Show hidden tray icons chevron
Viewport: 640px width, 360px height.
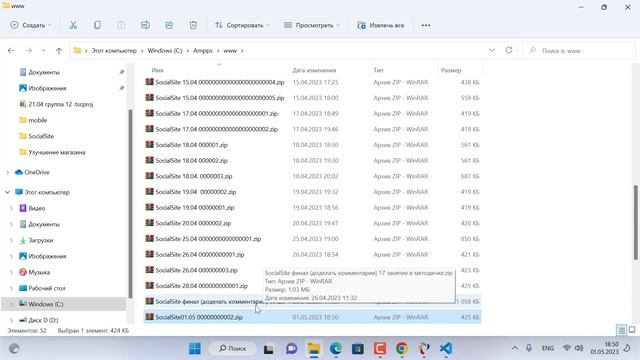click(515, 348)
